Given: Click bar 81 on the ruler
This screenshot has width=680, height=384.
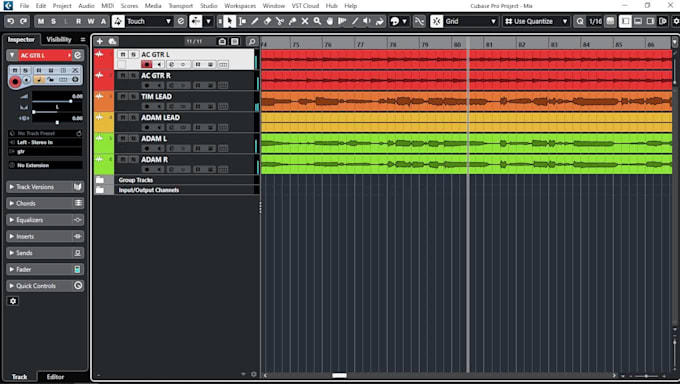Looking at the screenshot, I should coord(489,45).
